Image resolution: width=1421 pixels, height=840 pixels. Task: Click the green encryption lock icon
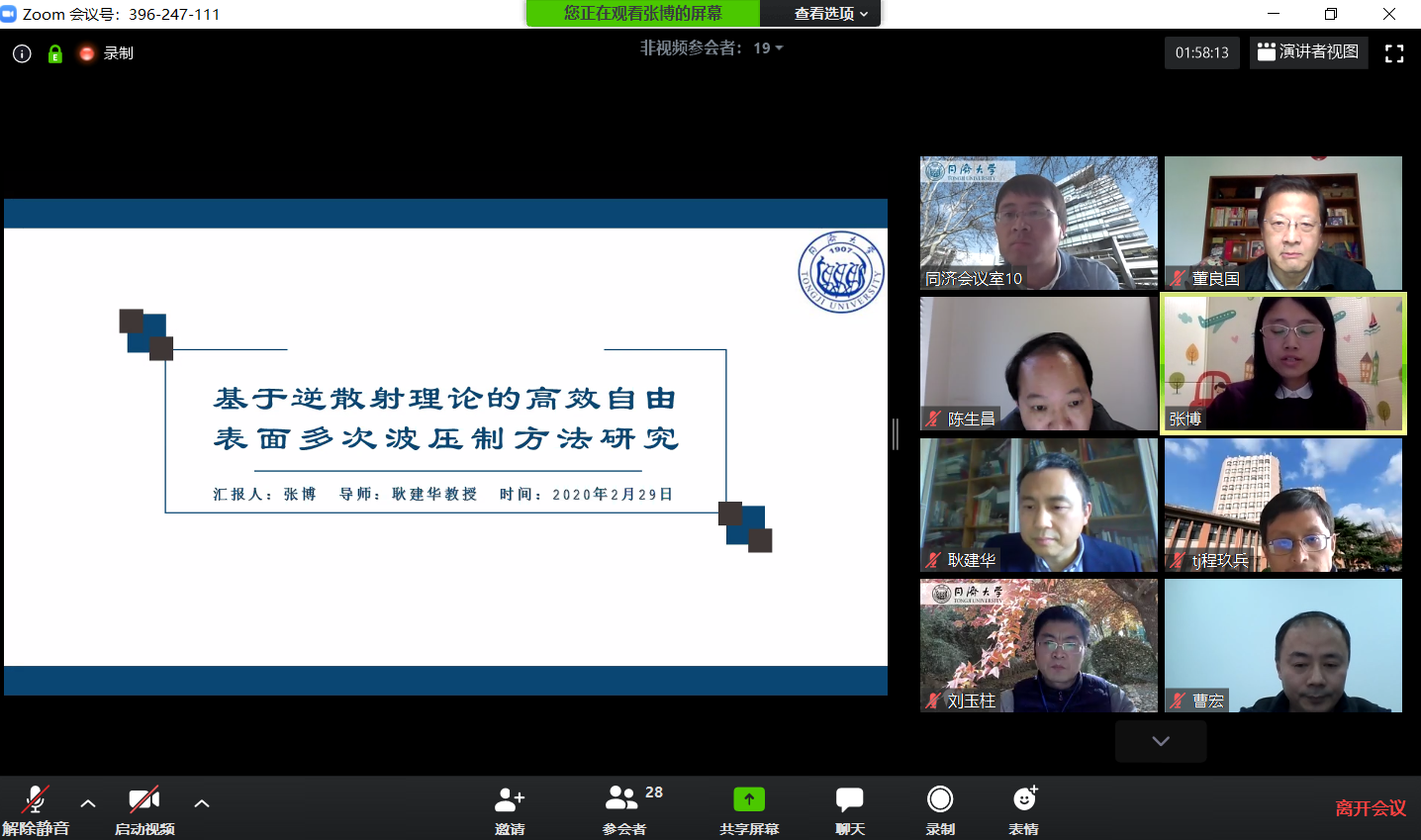click(x=55, y=53)
